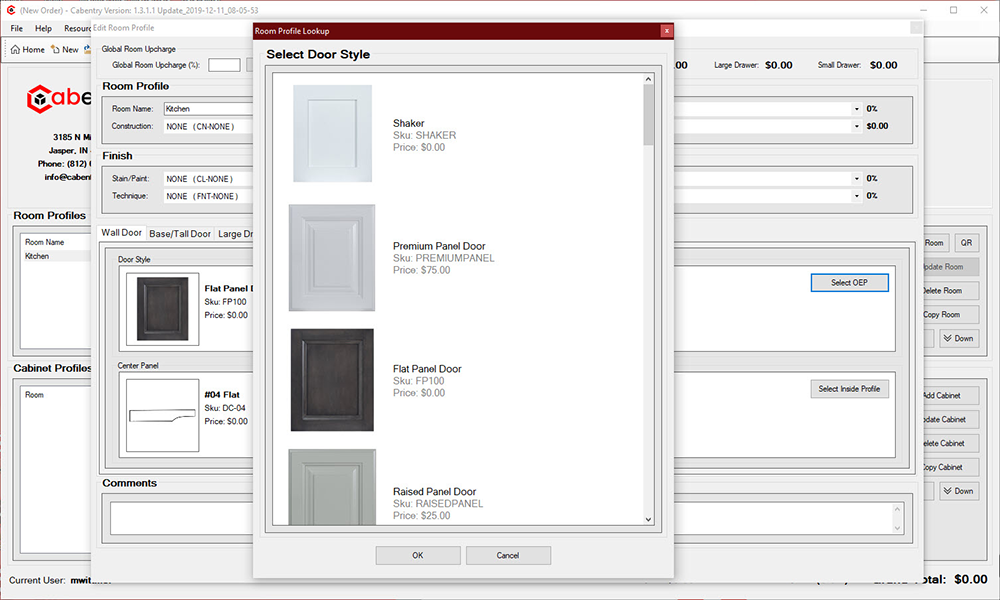1000x600 pixels.
Task: Select the Shaker door thumbnail
Action: [x=332, y=133]
